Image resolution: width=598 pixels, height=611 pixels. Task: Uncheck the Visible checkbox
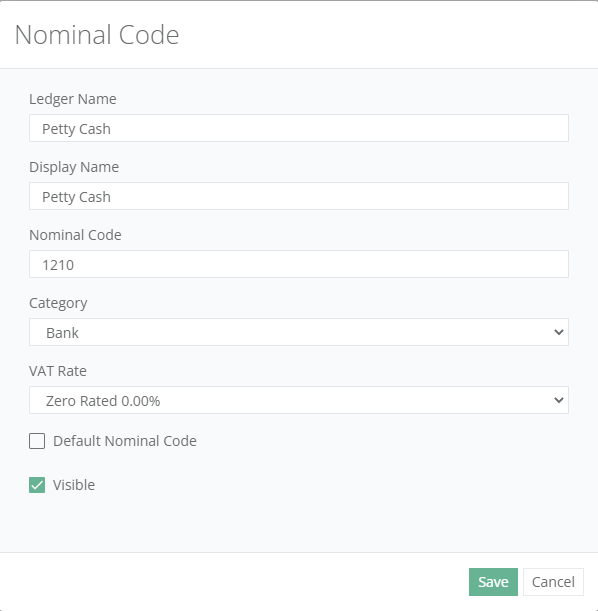point(37,485)
